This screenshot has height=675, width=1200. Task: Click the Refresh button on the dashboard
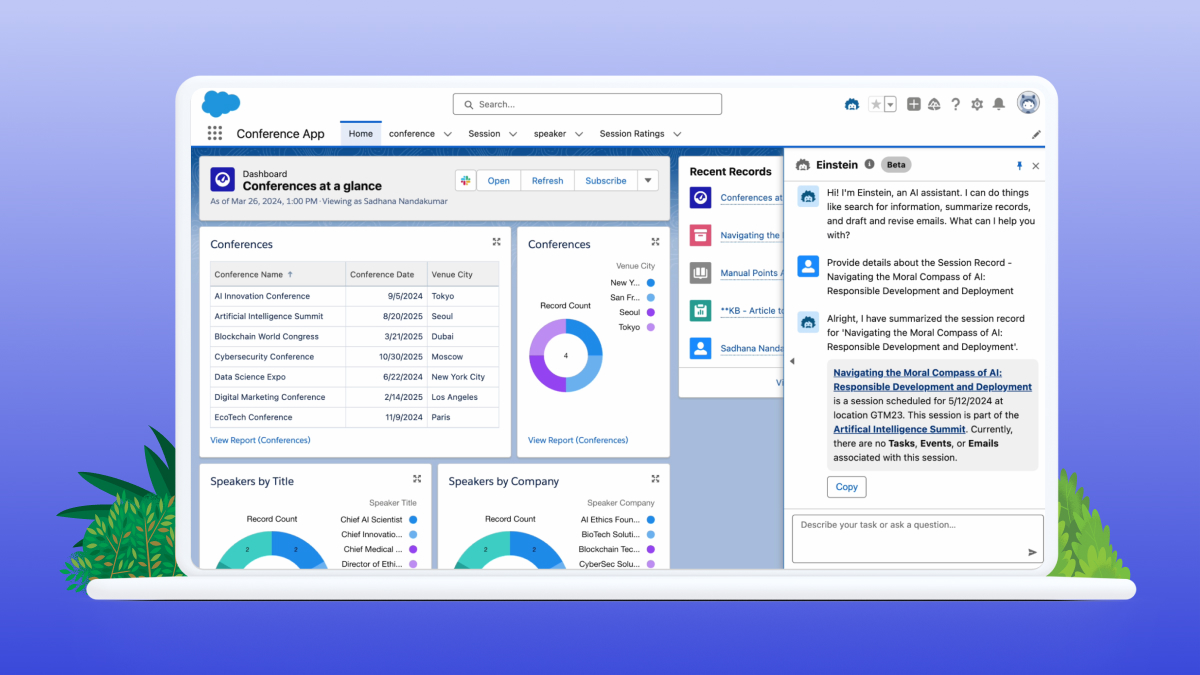click(x=547, y=181)
